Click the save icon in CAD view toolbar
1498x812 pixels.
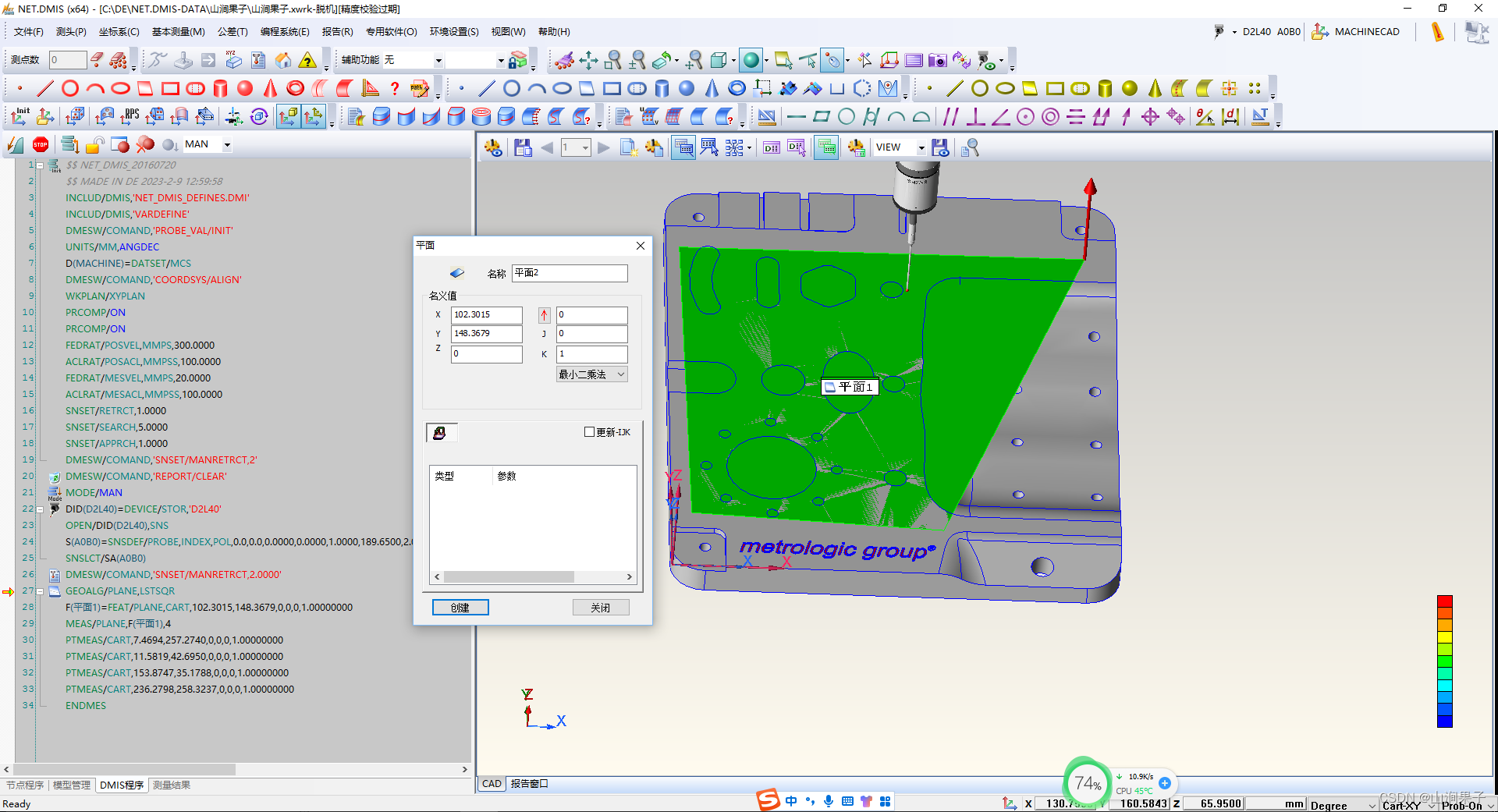(x=523, y=147)
